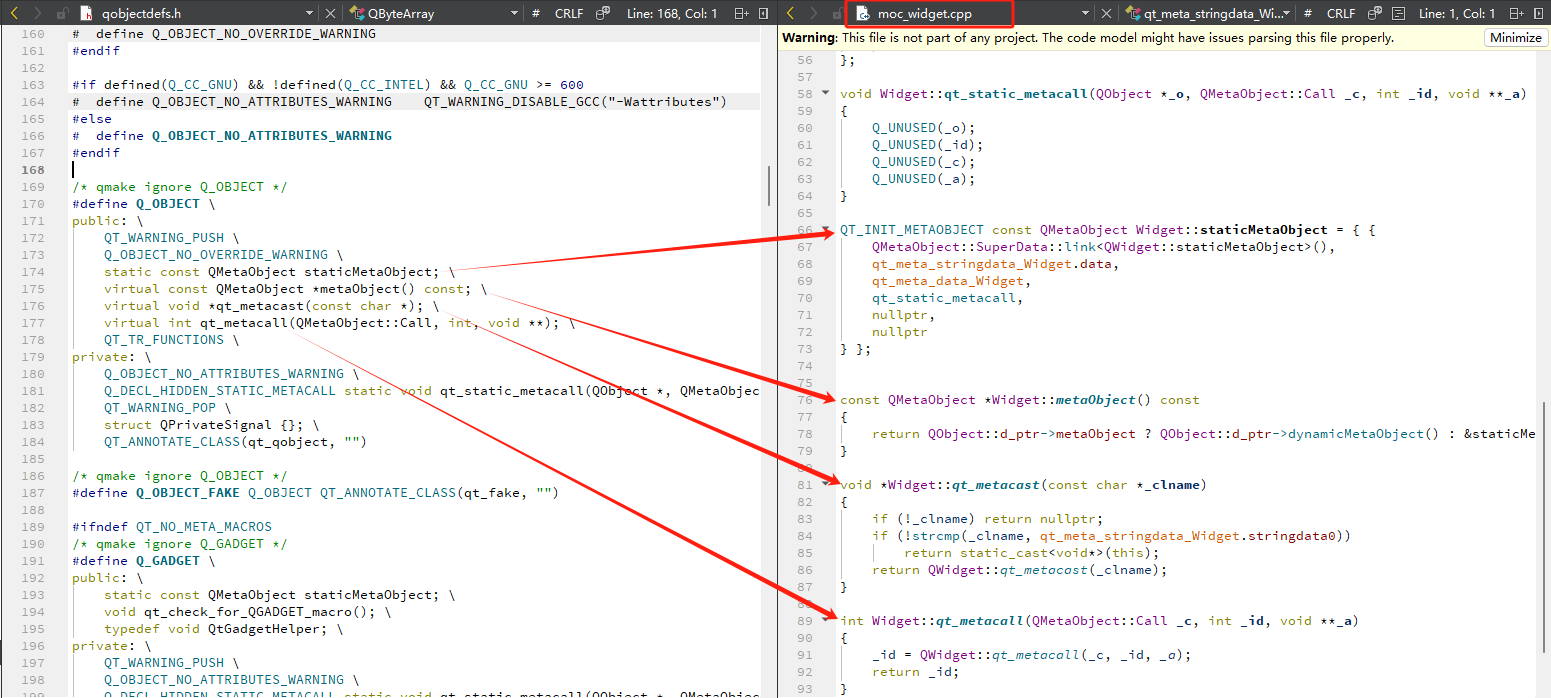1551x698 pixels.
Task: Remove the left editor split
Action: [765, 13]
